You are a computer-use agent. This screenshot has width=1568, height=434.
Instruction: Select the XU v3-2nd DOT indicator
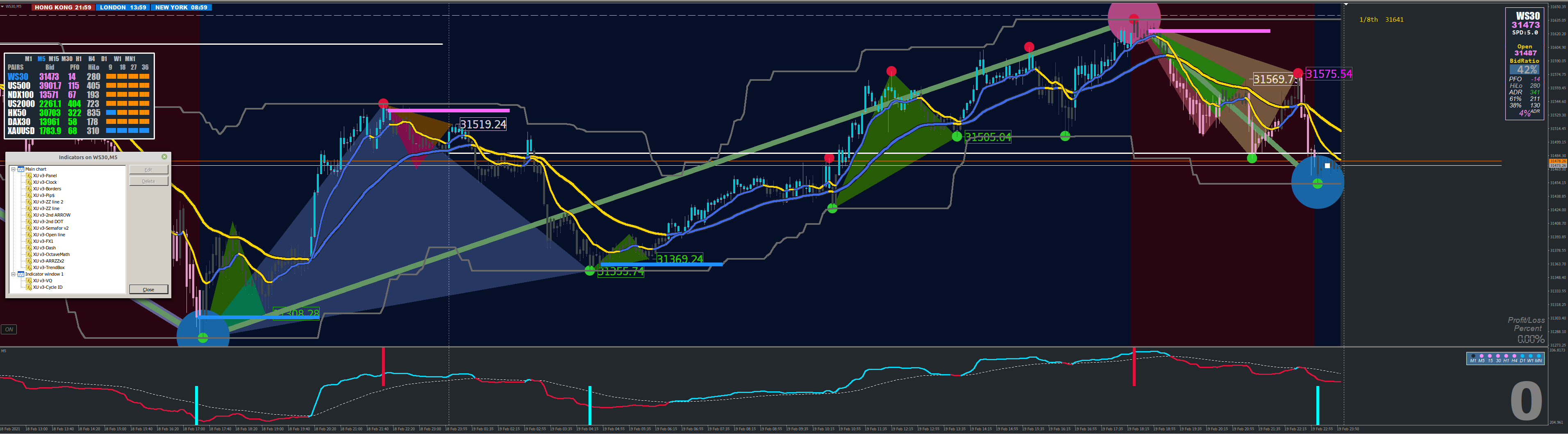pos(44,222)
